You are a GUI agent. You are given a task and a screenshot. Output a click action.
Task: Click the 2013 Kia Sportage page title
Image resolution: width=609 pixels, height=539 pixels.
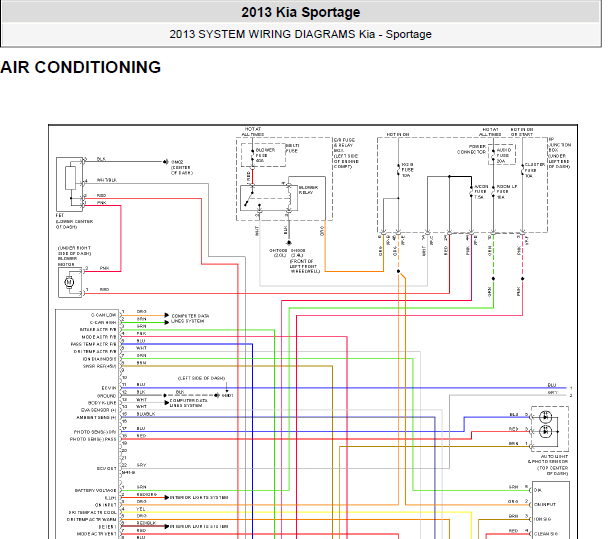tap(301, 12)
